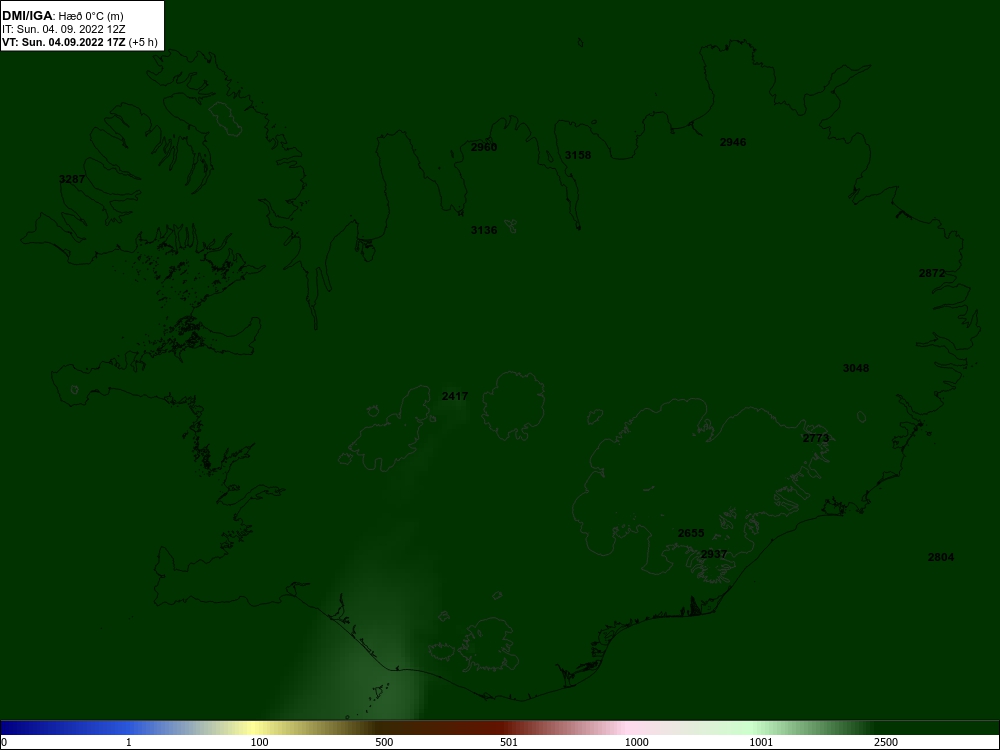The width and height of the screenshot is (1000, 750).
Task: Click the 2960 freezing level value
Action: pos(483,147)
